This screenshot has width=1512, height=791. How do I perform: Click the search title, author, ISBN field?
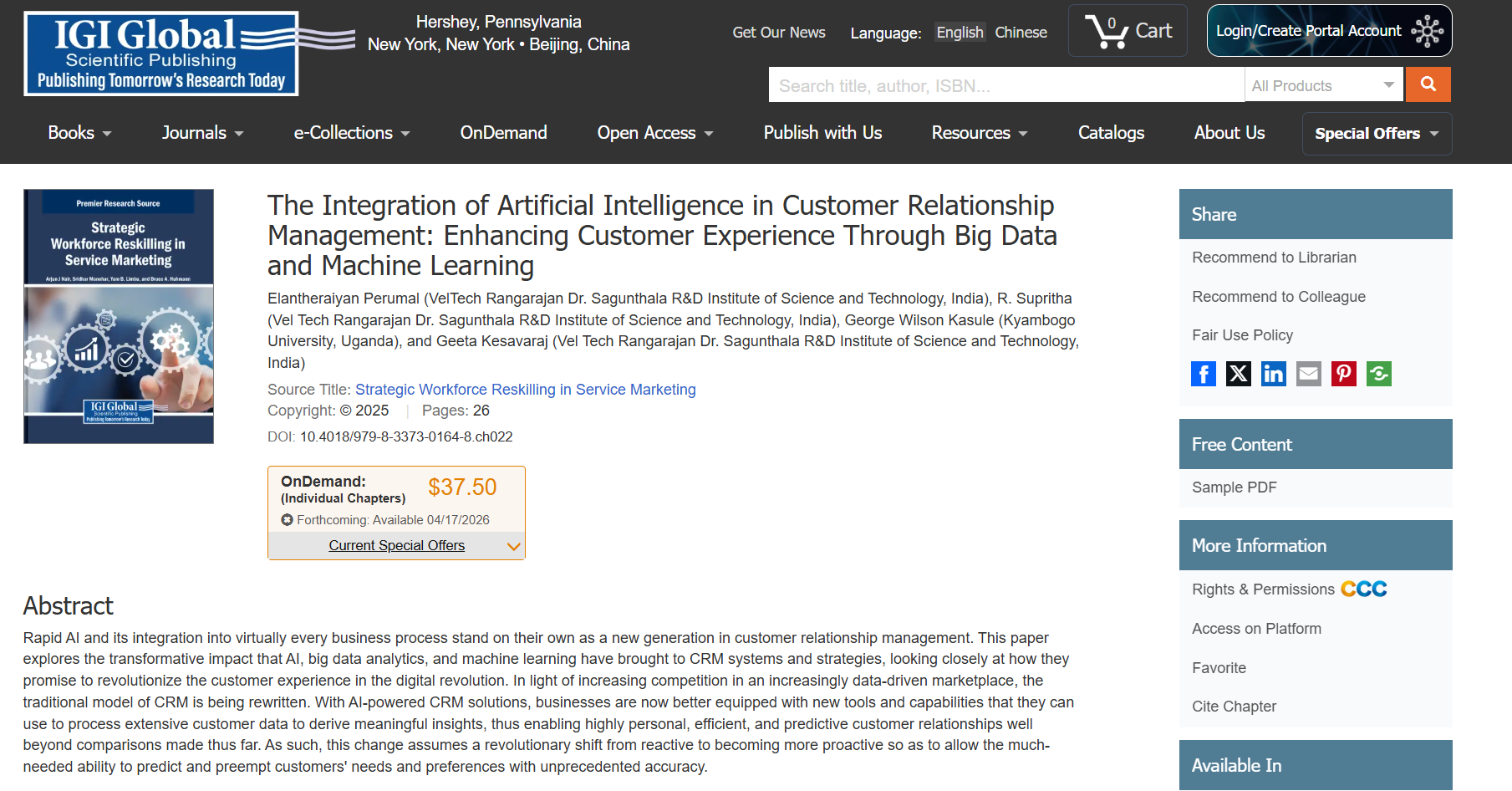point(1005,85)
